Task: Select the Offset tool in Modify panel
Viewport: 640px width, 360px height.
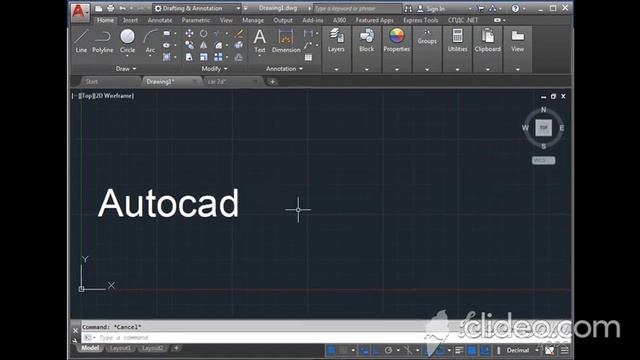Action: 239,57
